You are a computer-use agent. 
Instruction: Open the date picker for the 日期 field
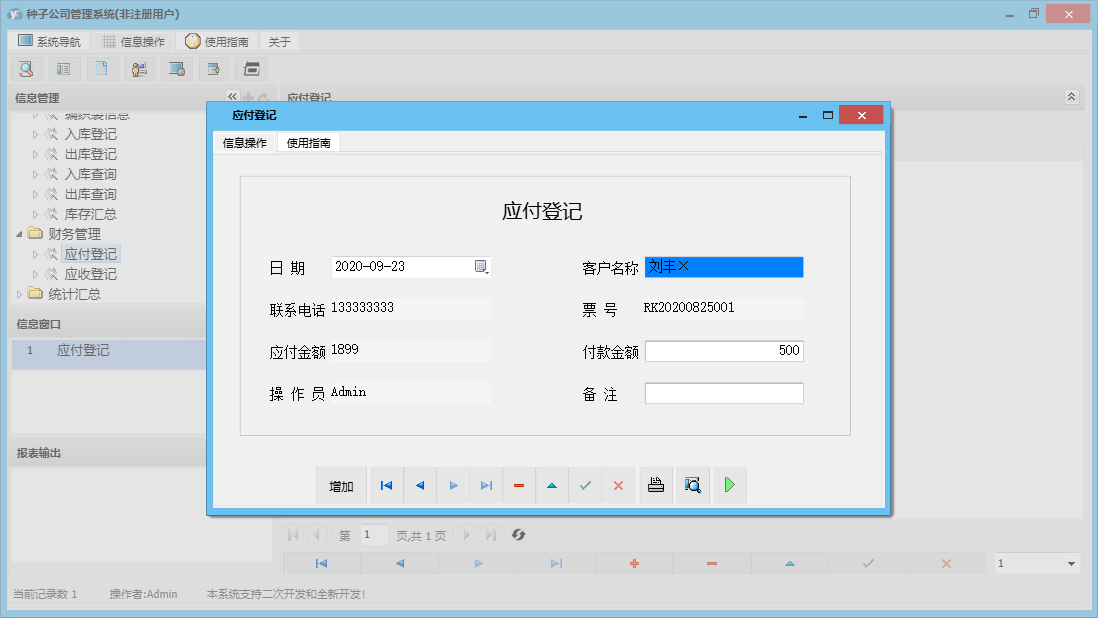[482, 266]
